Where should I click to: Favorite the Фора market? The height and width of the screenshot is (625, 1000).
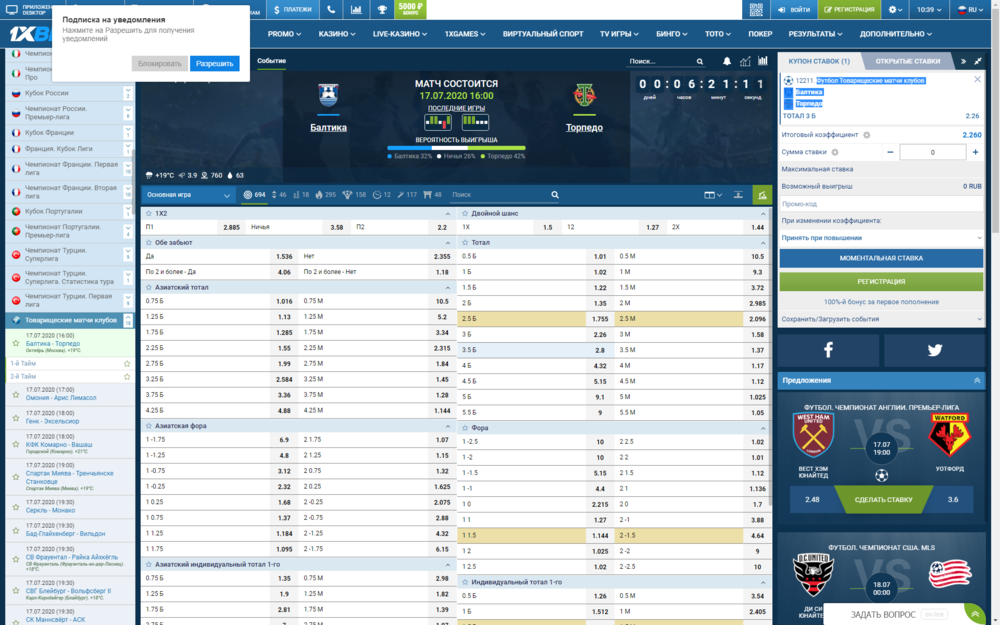pos(465,429)
